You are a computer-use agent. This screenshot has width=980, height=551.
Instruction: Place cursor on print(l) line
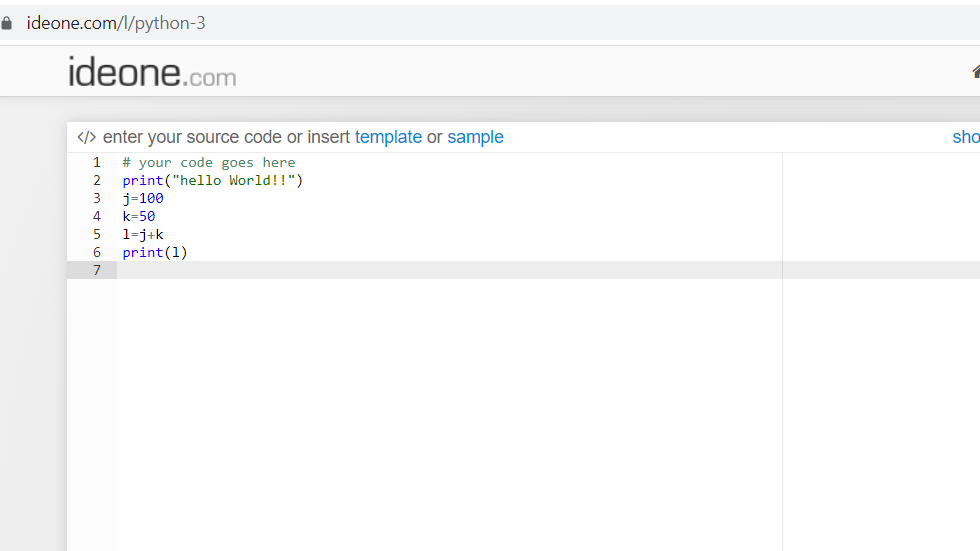155,252
